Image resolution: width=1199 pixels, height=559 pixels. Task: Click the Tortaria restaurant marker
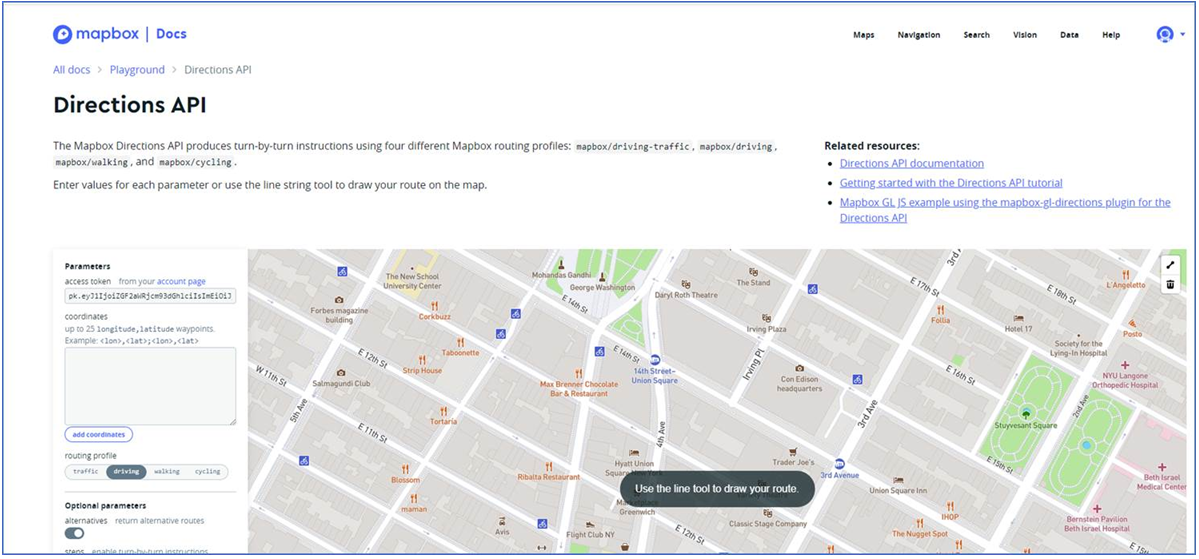click(443, 411)
